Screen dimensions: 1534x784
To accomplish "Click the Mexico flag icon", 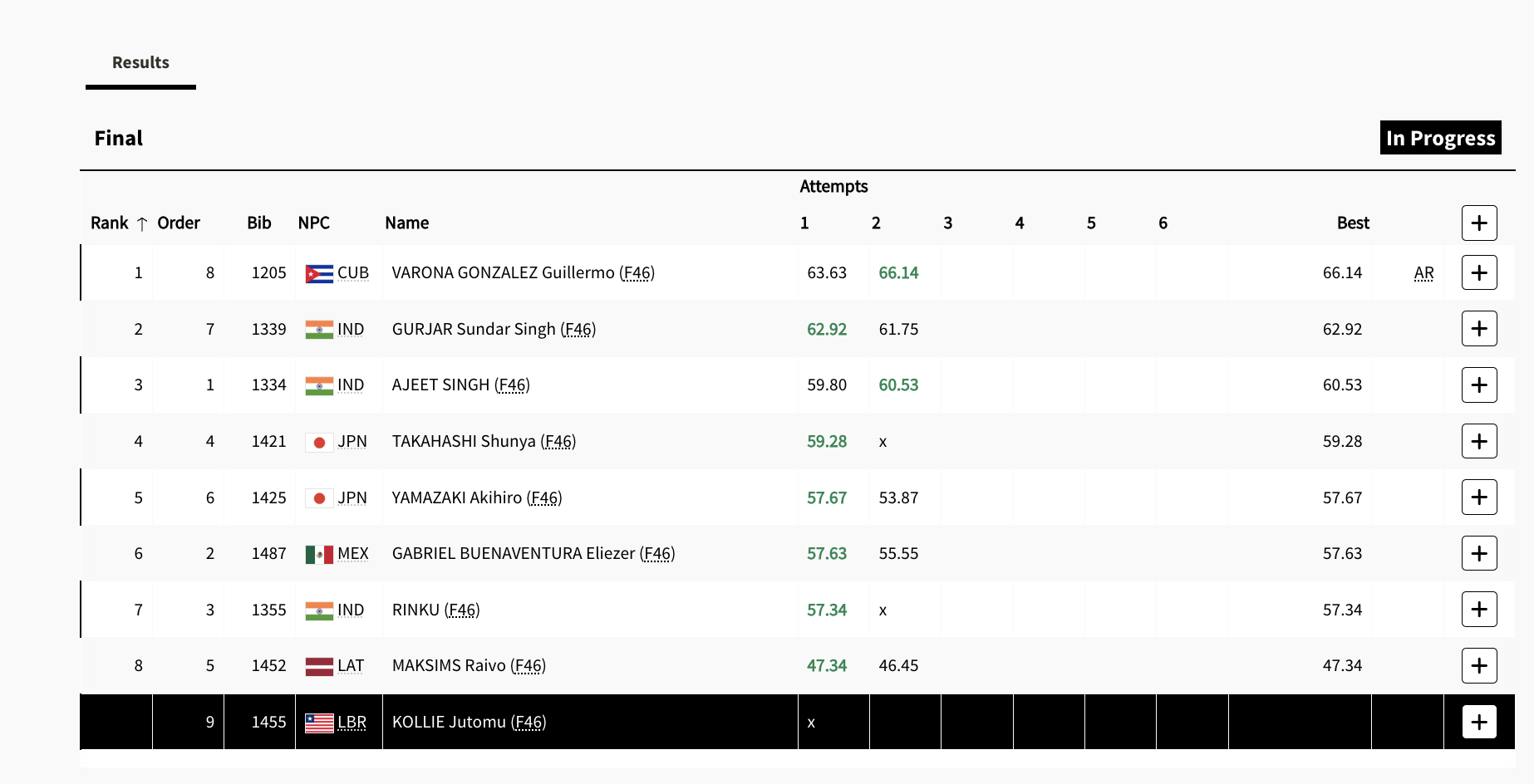I will click(x=319, y=554).
